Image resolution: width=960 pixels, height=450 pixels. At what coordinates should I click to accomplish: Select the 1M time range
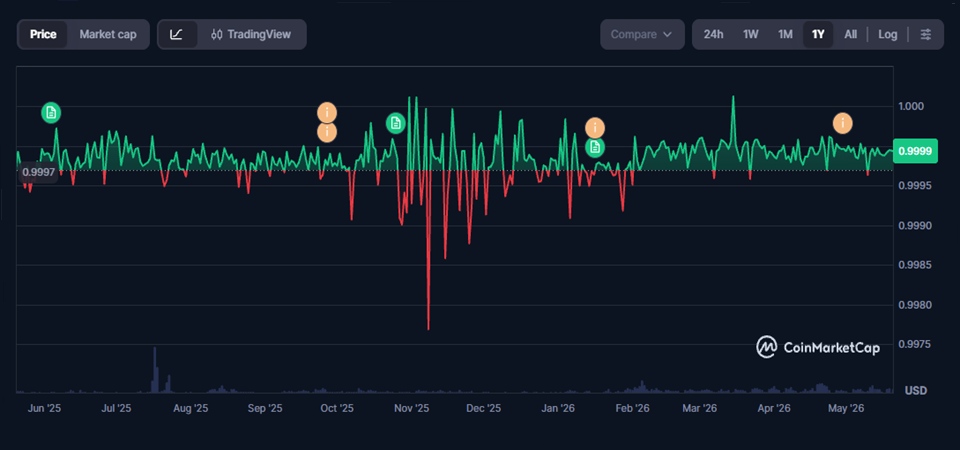click(785, 34)
